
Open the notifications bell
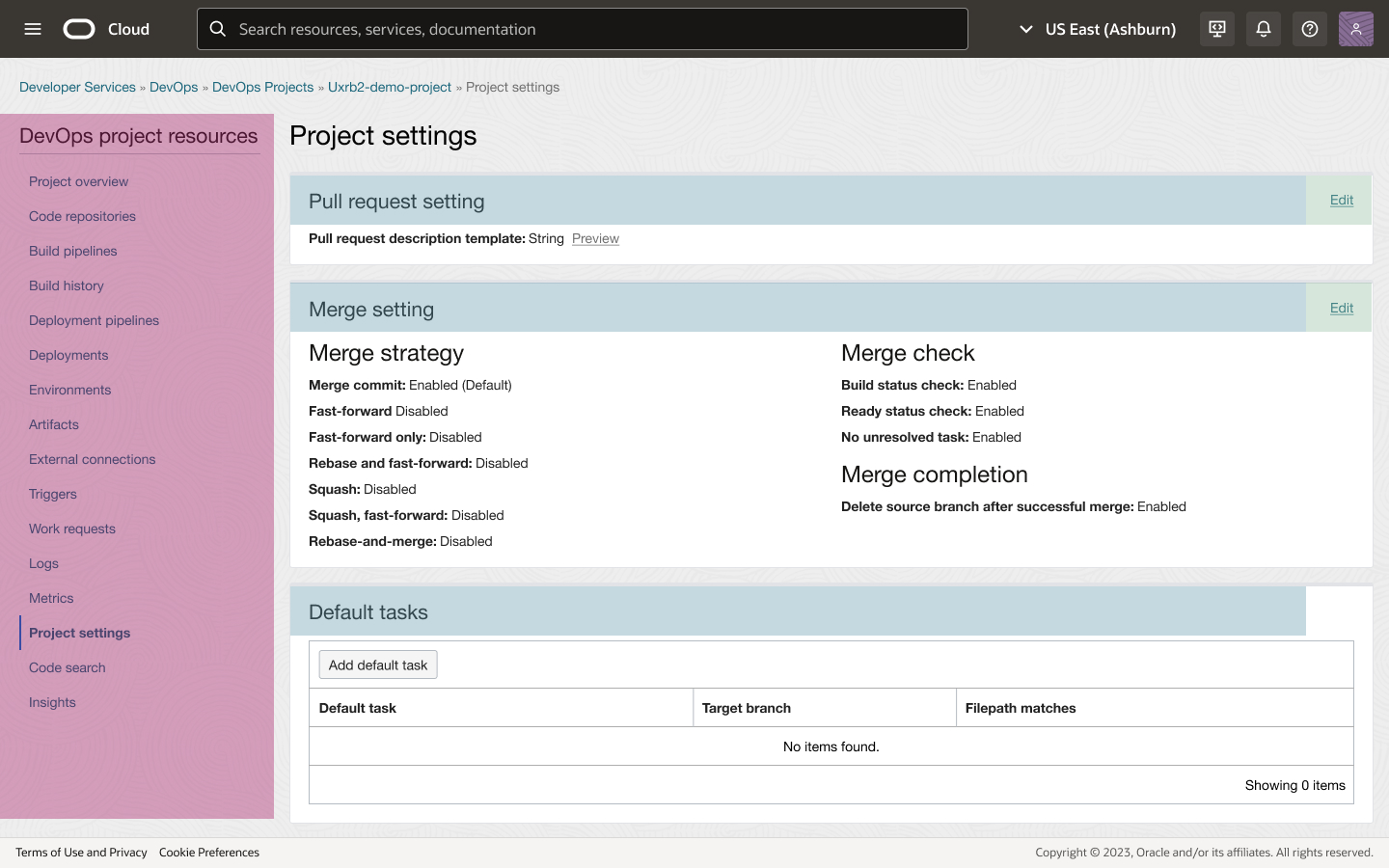(1264, 29)
